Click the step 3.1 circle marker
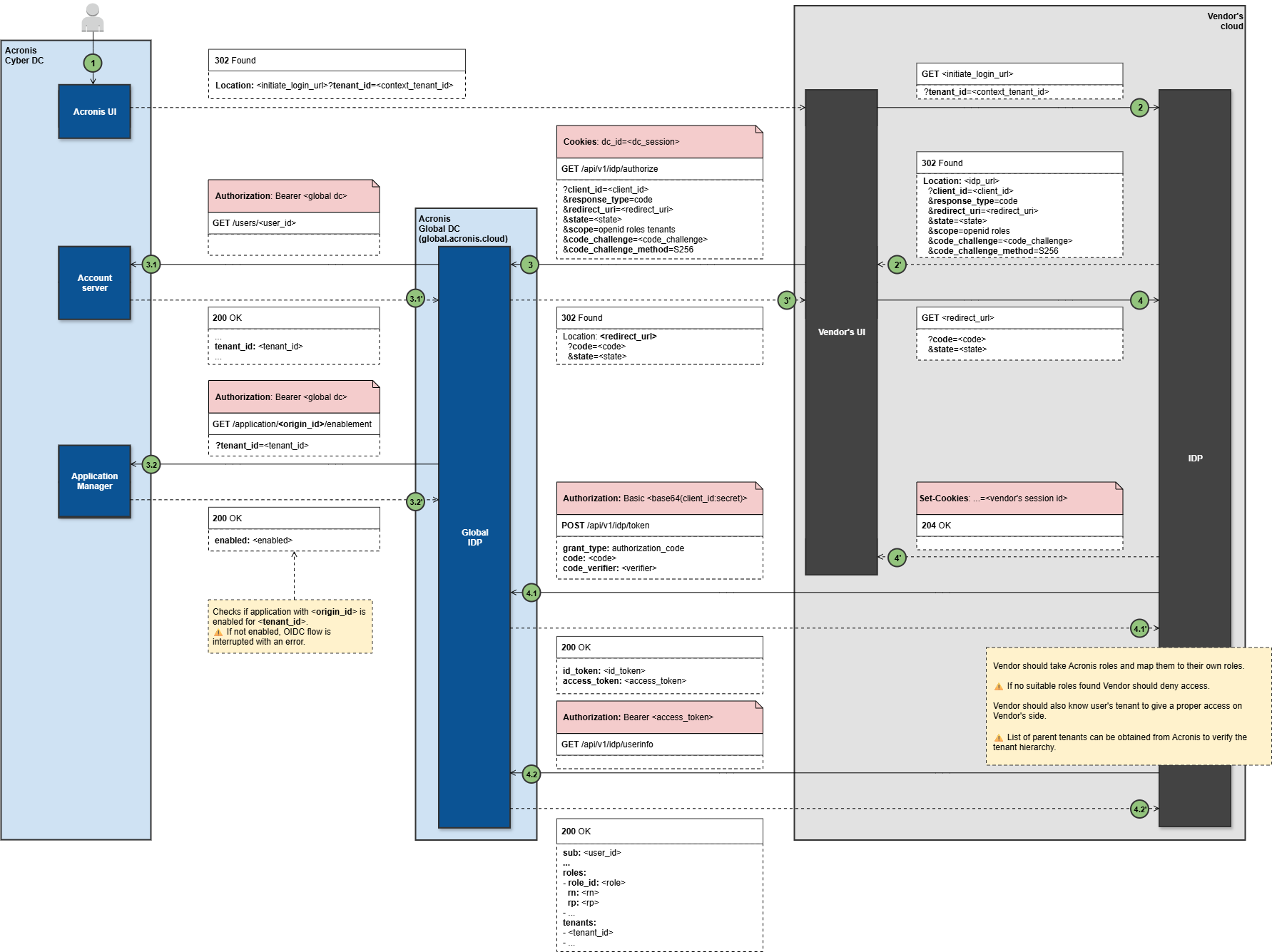1272x952 pixels. 151,265
